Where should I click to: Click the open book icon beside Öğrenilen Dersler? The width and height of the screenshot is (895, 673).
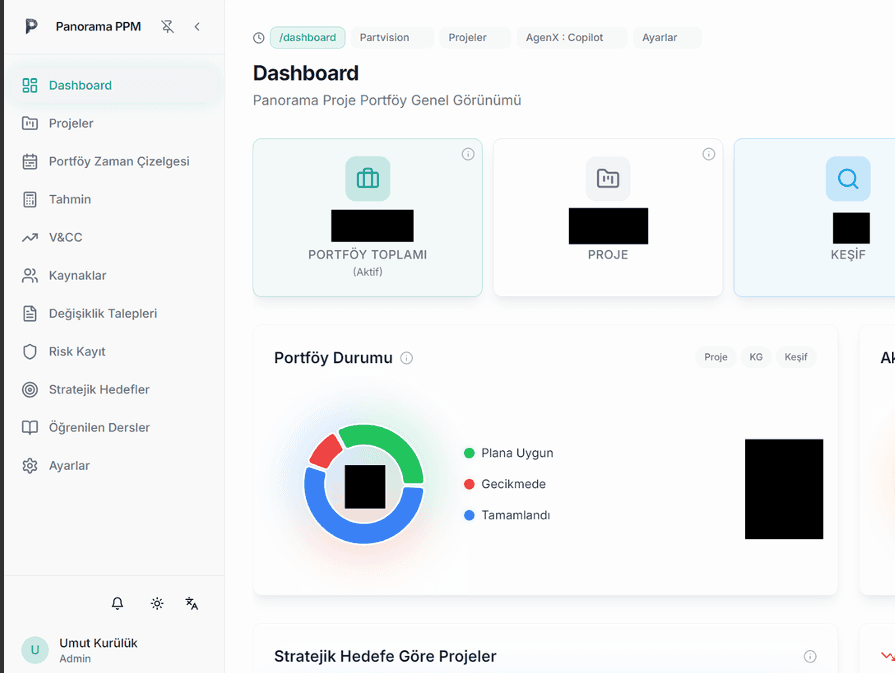coord(30,428)
